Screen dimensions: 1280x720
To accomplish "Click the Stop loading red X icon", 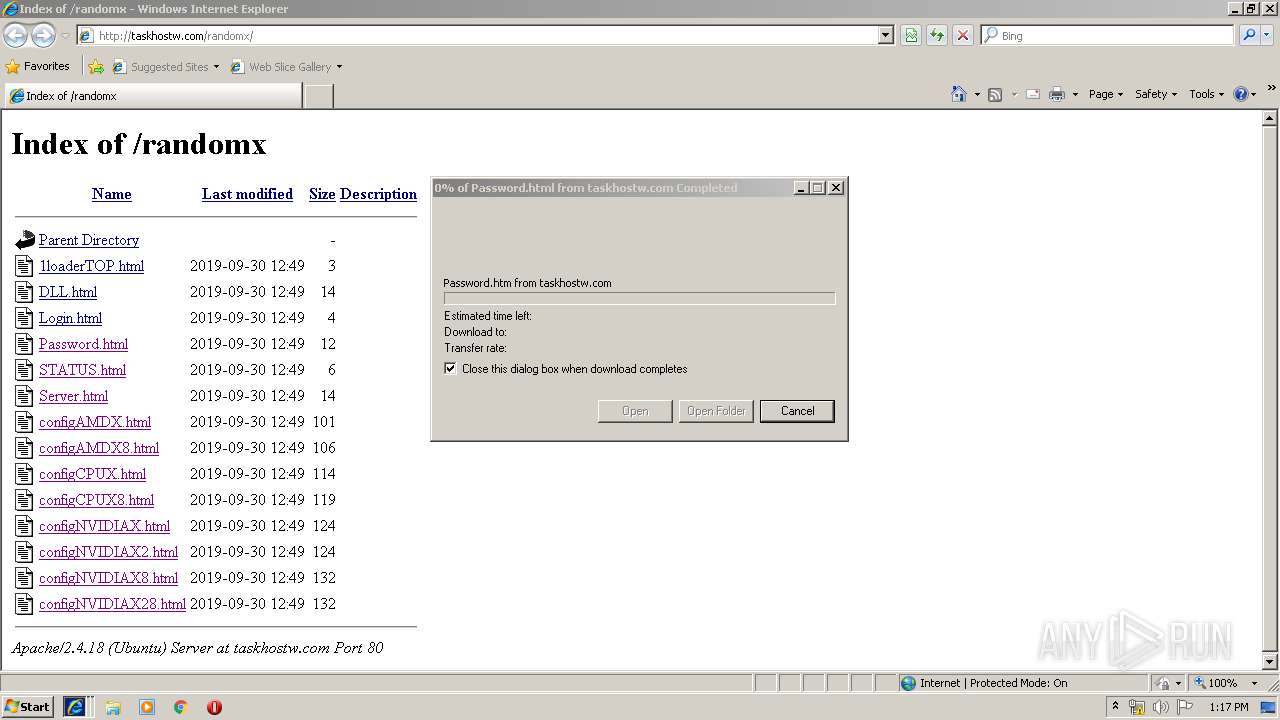I will [963, 35].
